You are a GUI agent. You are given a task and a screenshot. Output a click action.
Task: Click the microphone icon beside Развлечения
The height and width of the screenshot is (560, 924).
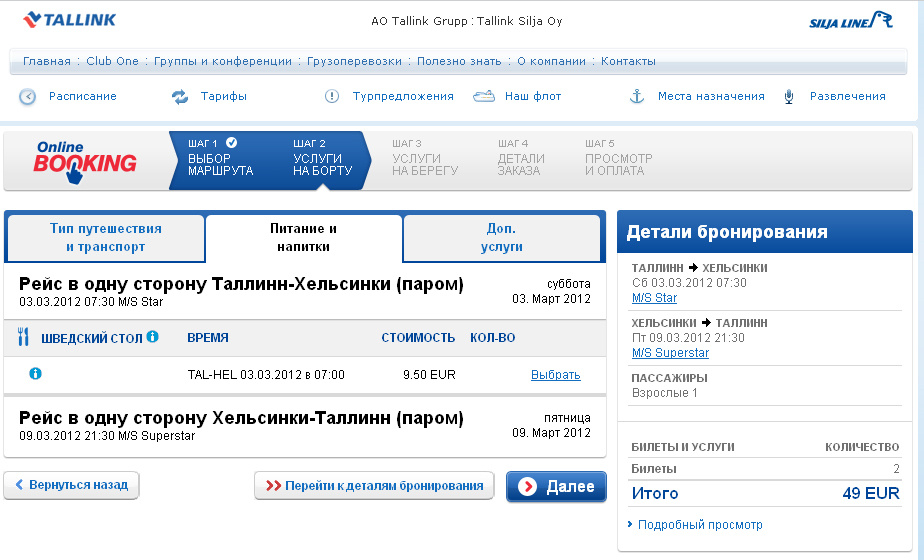coord(789,97)
